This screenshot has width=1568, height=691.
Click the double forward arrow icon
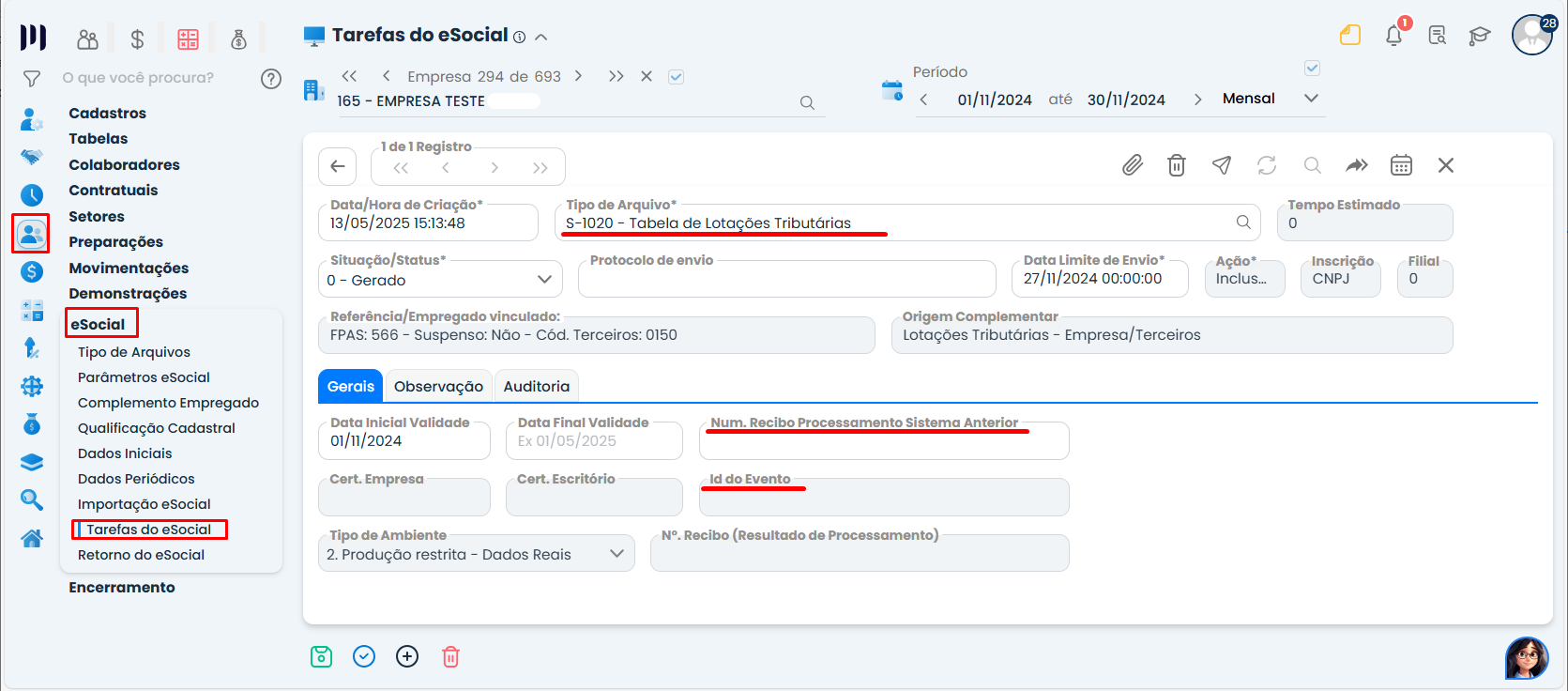1357,165
